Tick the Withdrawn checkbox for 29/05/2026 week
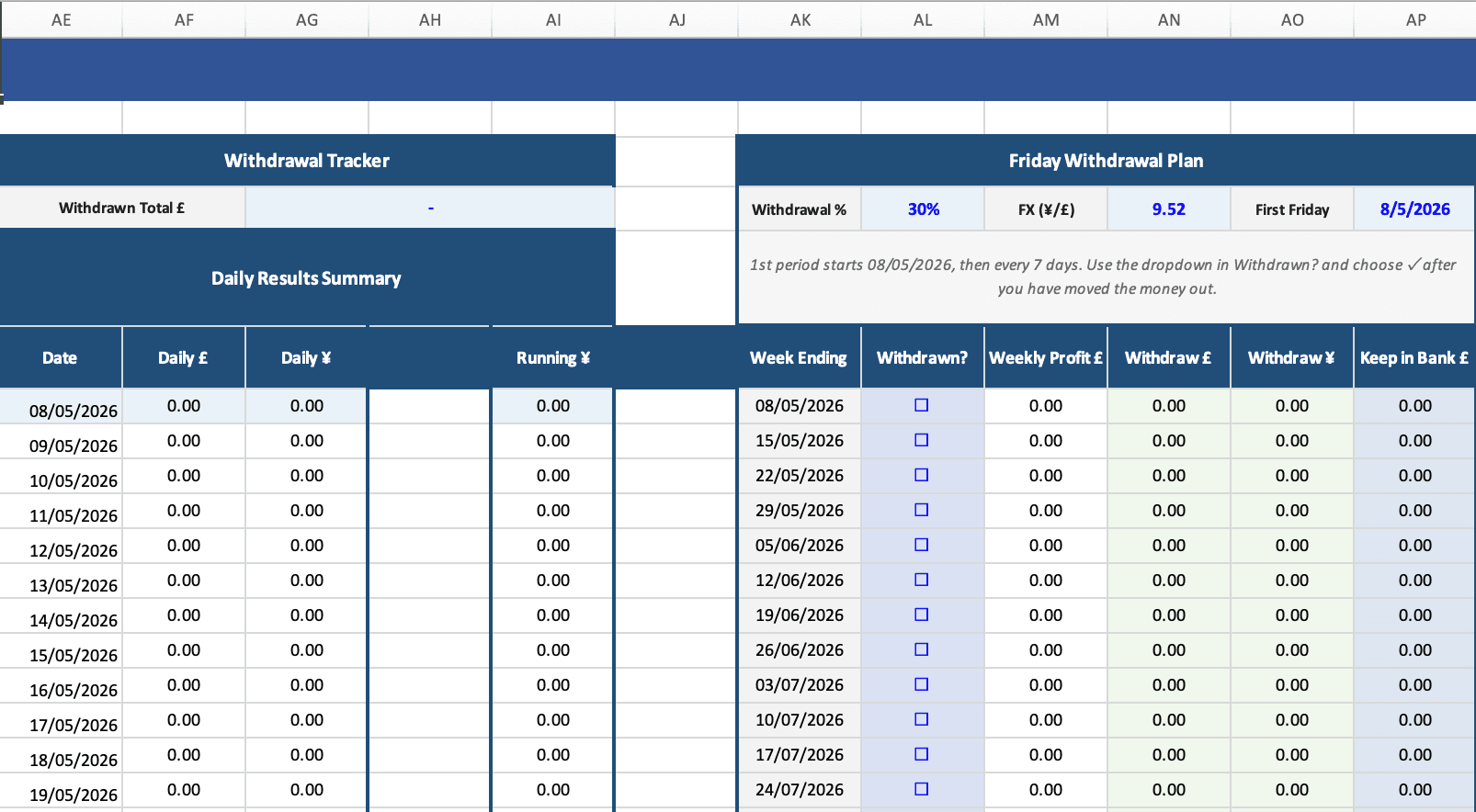This screenshot has height=812, width=1476. point(922,510)
